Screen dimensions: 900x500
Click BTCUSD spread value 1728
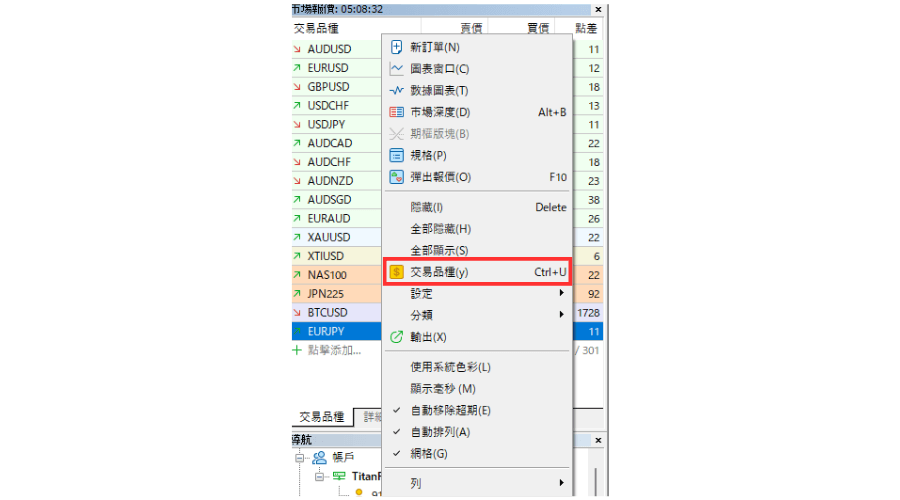coord(588,313)
